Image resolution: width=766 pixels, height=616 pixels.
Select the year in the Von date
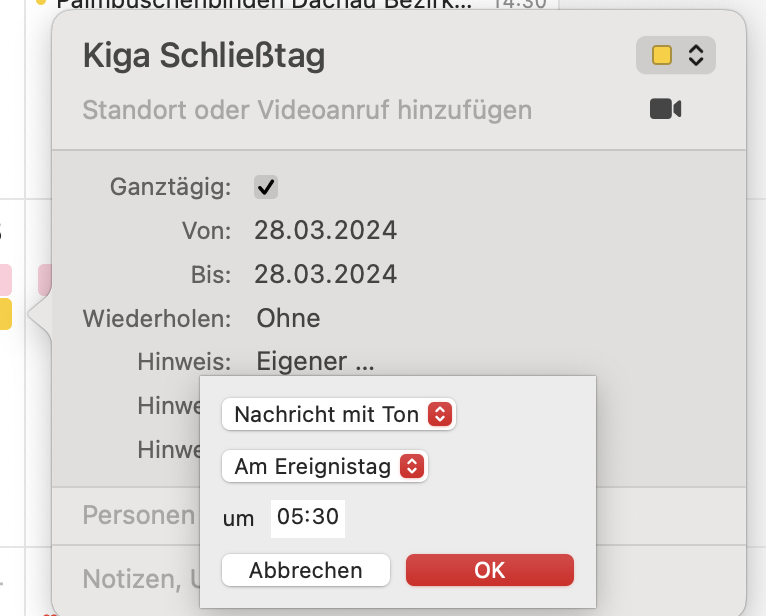point(365,231)
